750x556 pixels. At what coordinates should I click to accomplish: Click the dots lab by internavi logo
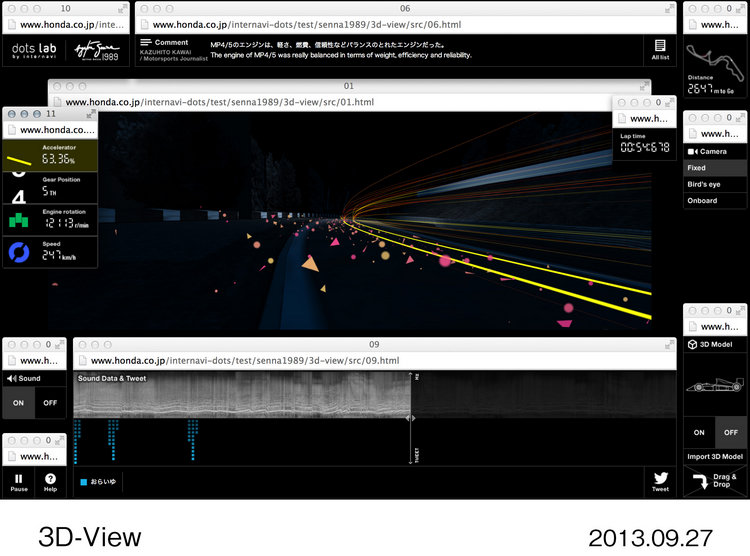[x=35, y=49]
